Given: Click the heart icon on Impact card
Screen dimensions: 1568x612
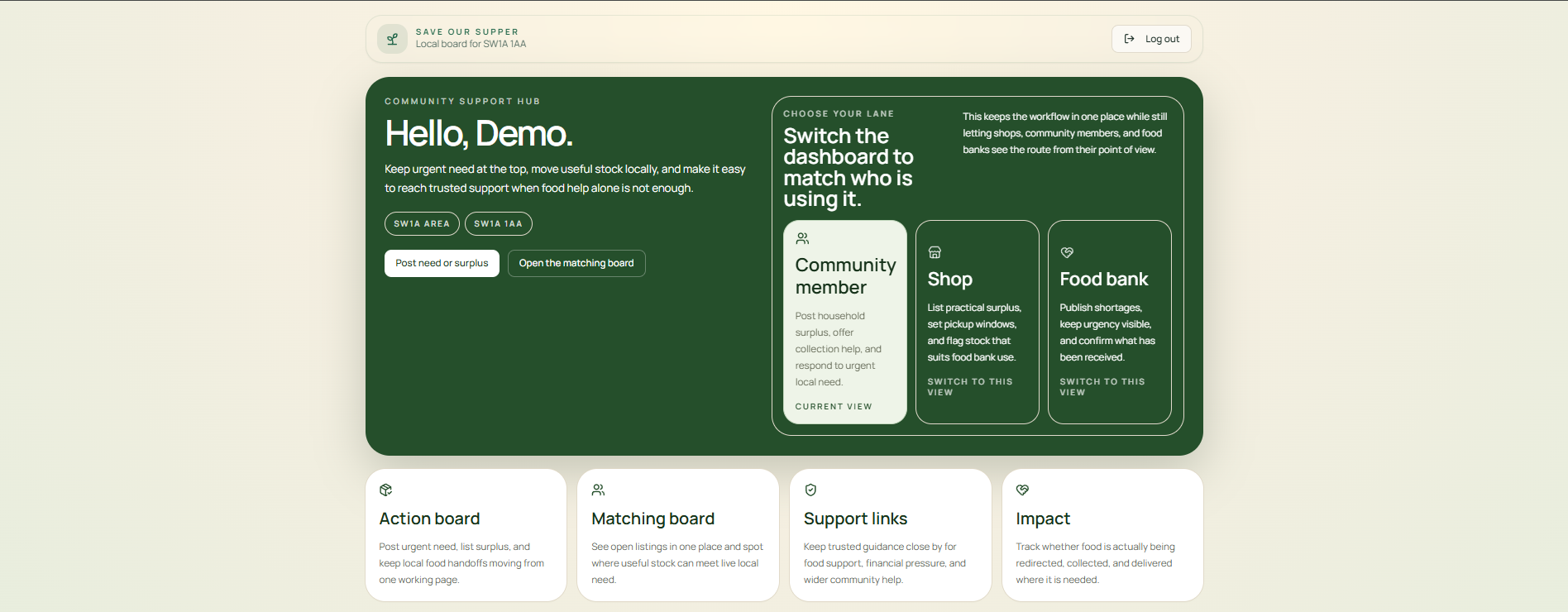Looking at the screenshot, I should click(x=1022, y=490).
